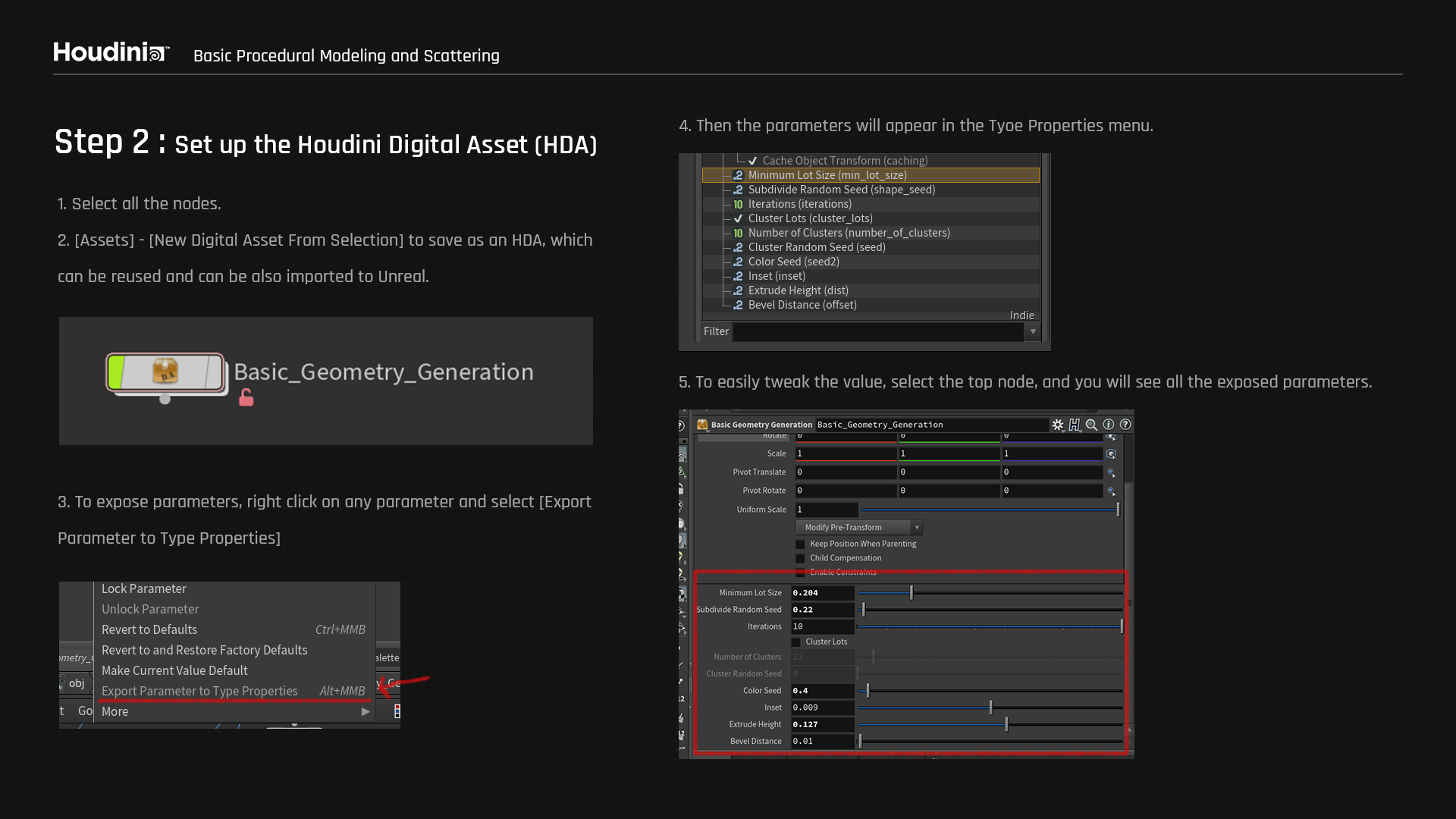Click the Iterations value field

point(823,626)
